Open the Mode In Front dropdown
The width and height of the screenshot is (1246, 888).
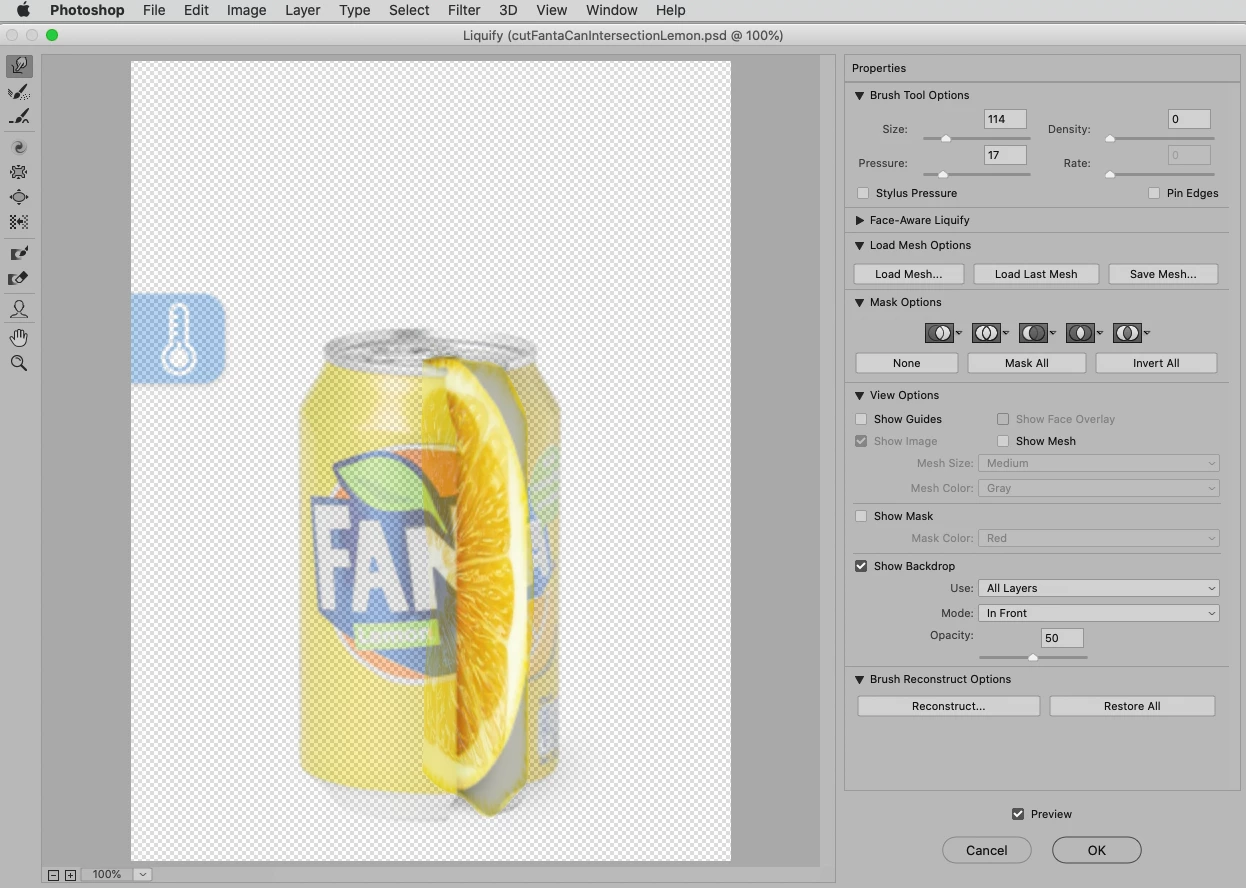tap(1099, 613)
